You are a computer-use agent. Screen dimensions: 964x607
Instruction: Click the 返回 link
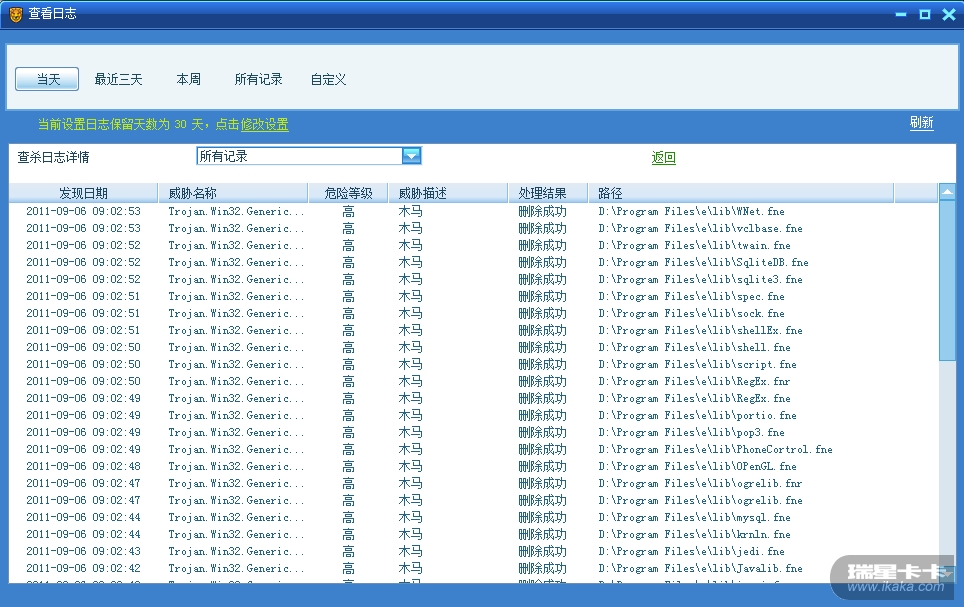pos(663,157)
